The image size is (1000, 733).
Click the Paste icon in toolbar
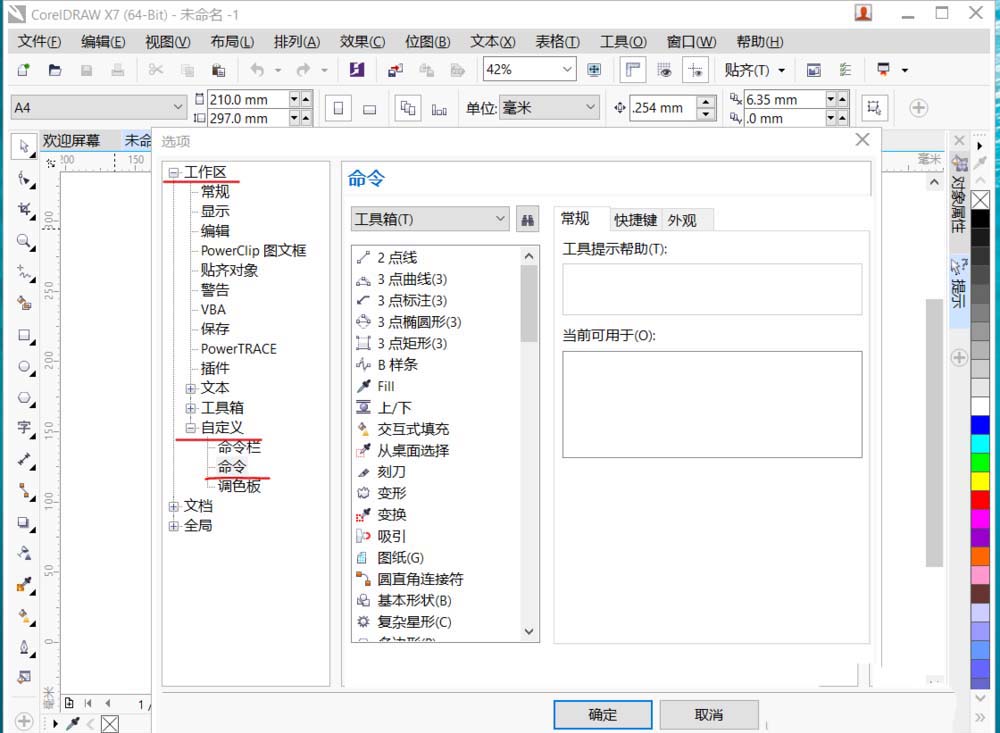(218, 70)
